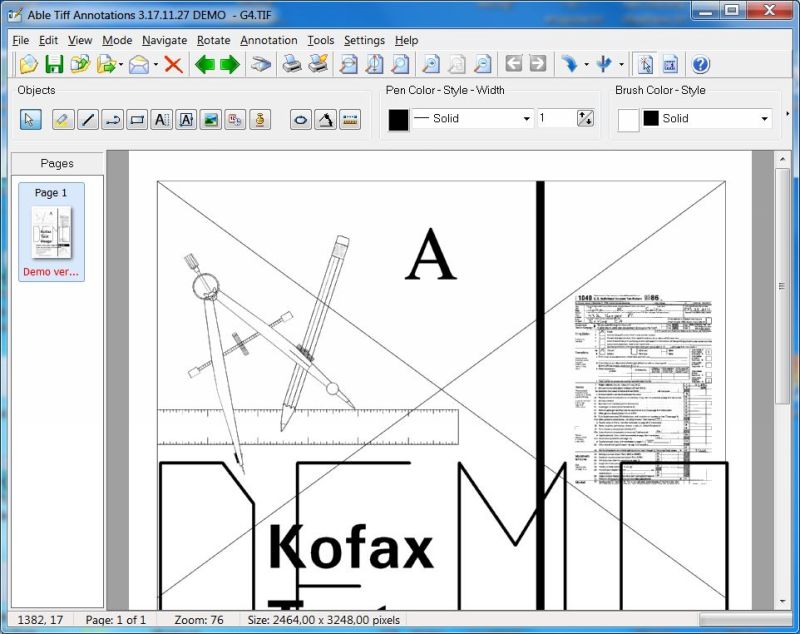
Task: Click the 'Zoom: 76' status bar entry
Action: [x=198, y=620]
